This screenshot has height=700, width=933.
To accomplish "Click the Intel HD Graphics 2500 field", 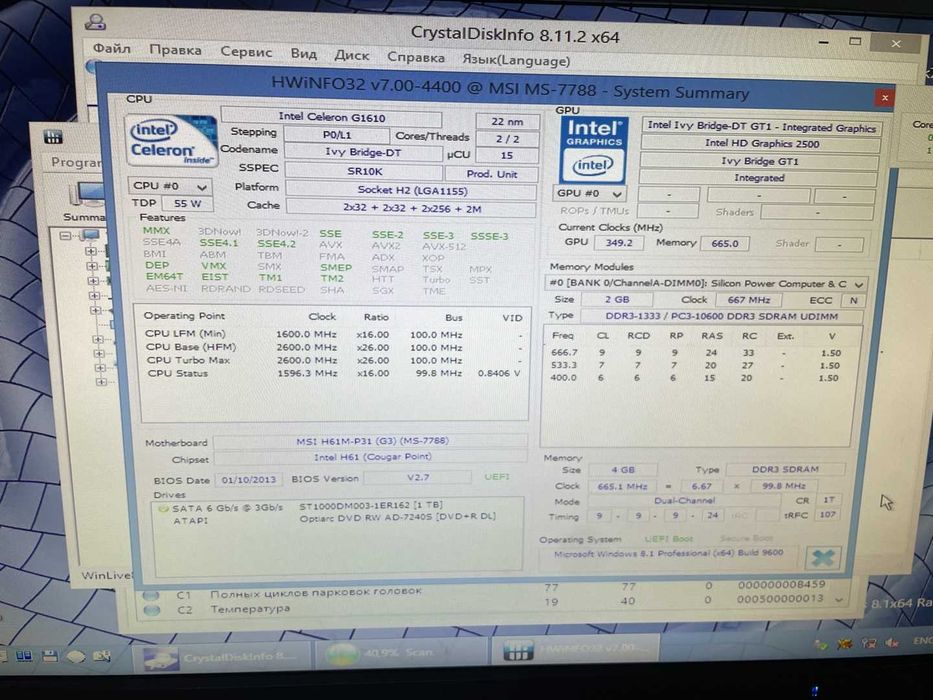I will pyautogui.click(x=761, y=143).
